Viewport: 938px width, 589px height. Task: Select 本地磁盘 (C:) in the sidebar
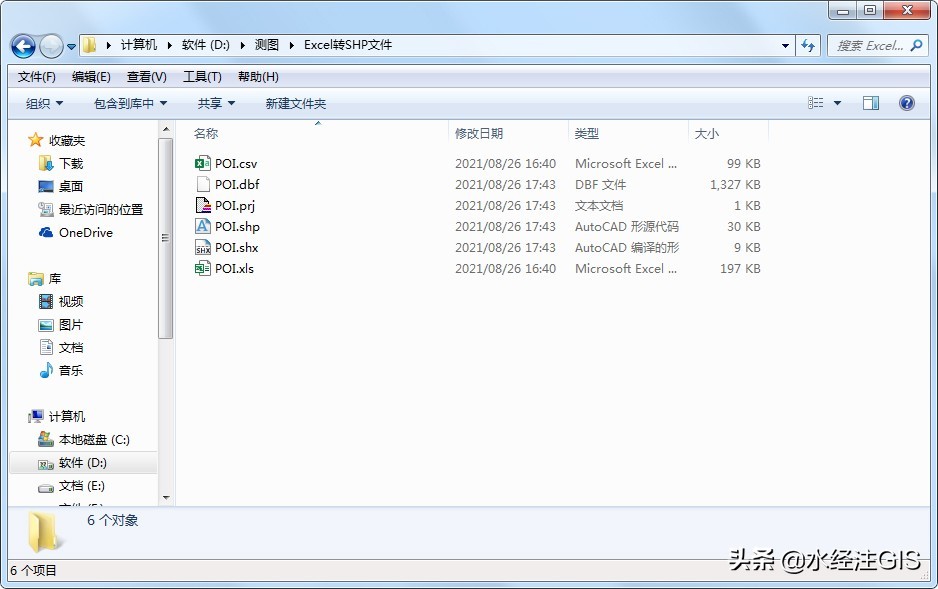(x=94, y=439)
